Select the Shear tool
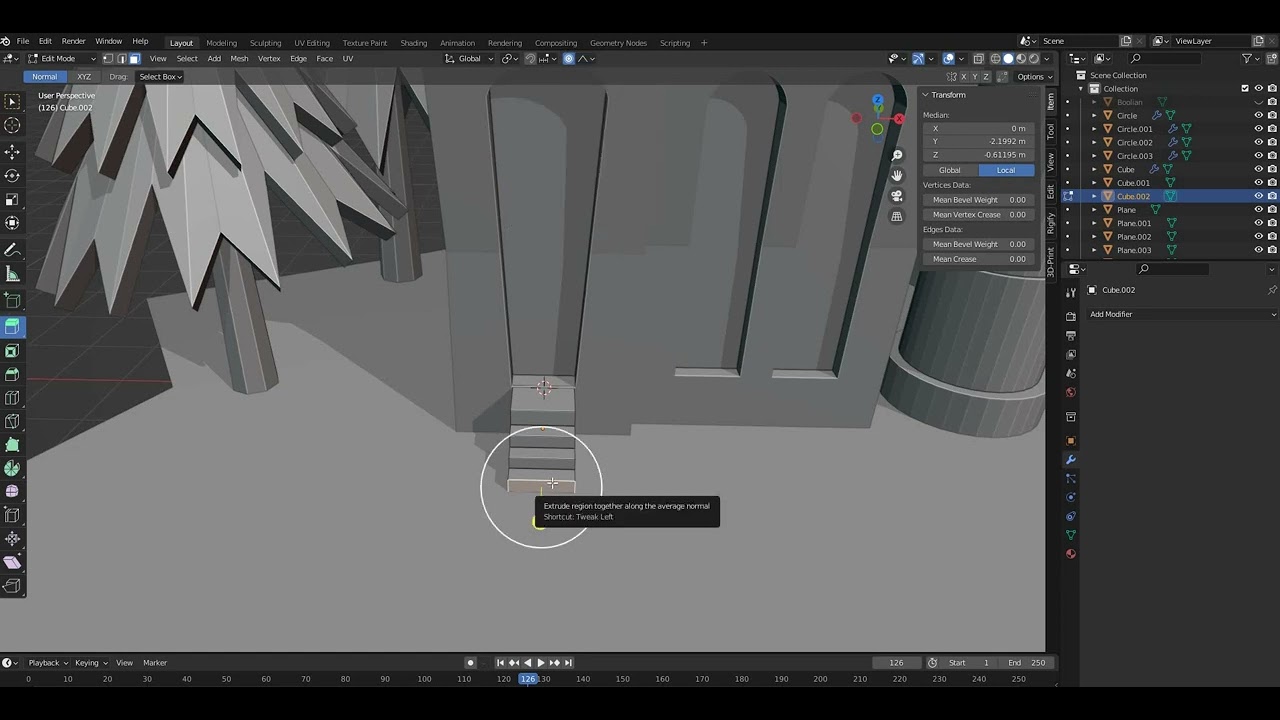The image size is (1280, 720). (12, 562)
